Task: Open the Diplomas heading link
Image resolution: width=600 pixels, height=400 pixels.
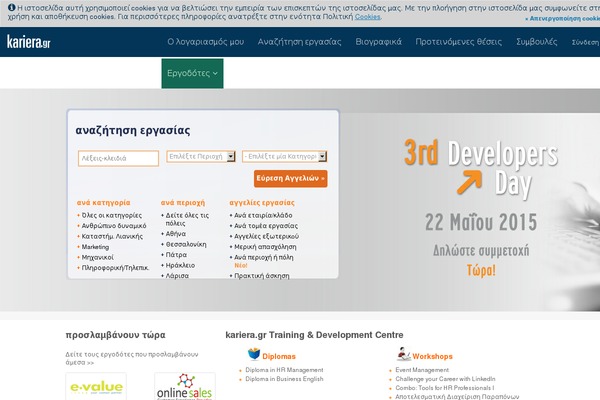Action: point(279,356)
